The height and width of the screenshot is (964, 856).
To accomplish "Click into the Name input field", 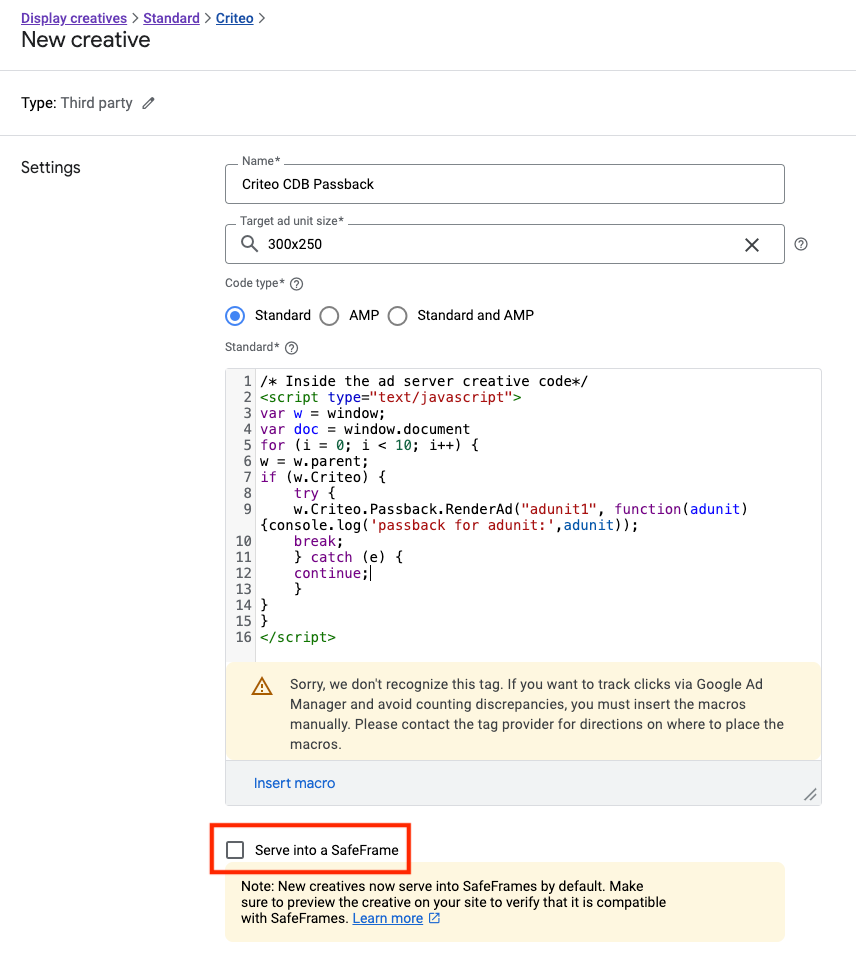I will coord(505,184).
